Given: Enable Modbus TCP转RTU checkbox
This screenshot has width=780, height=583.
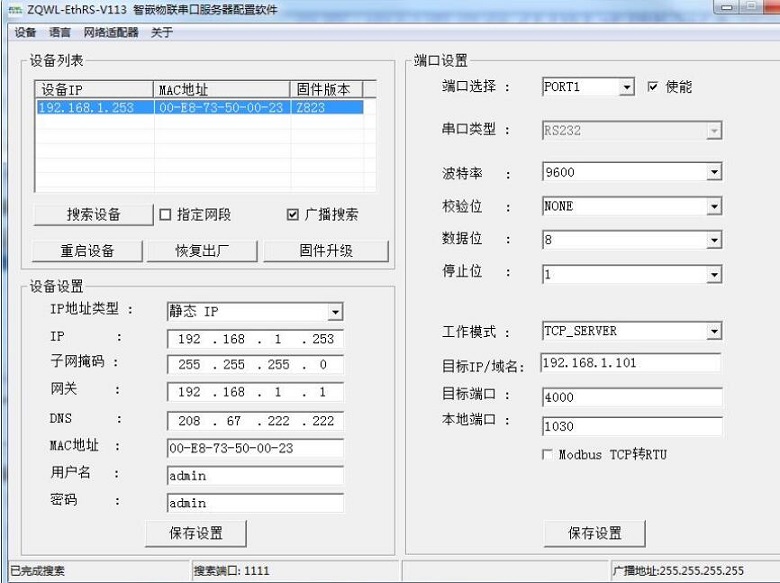Looking at the screenshot, I should pyautogui.click(x=547, y=454).
